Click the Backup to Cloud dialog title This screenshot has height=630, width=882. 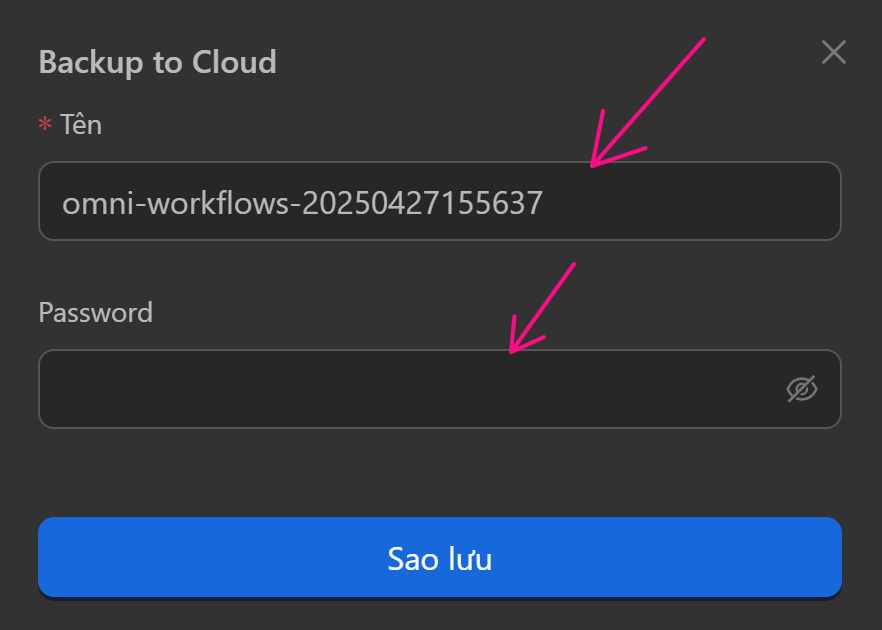point(157,62)
